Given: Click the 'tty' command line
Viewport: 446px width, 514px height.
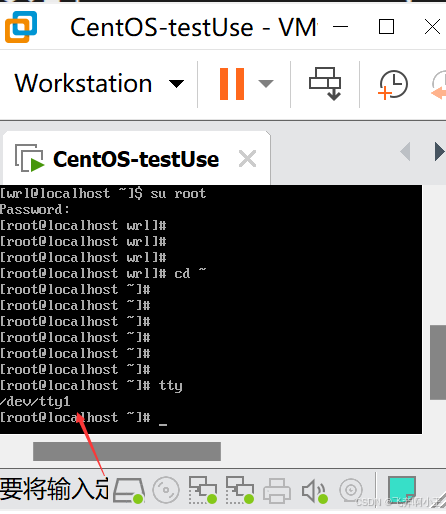Looking at the screenshot, I should [x=91, y=386].
